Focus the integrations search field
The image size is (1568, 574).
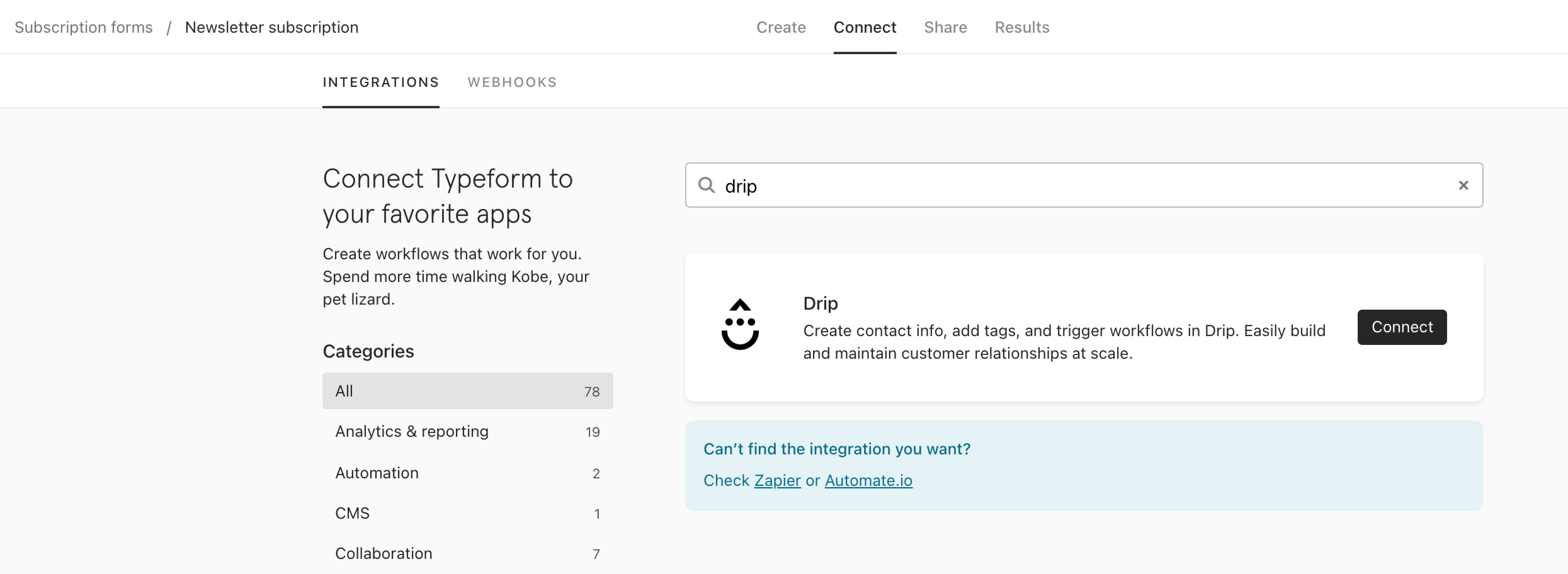(x=1083, y=185)
